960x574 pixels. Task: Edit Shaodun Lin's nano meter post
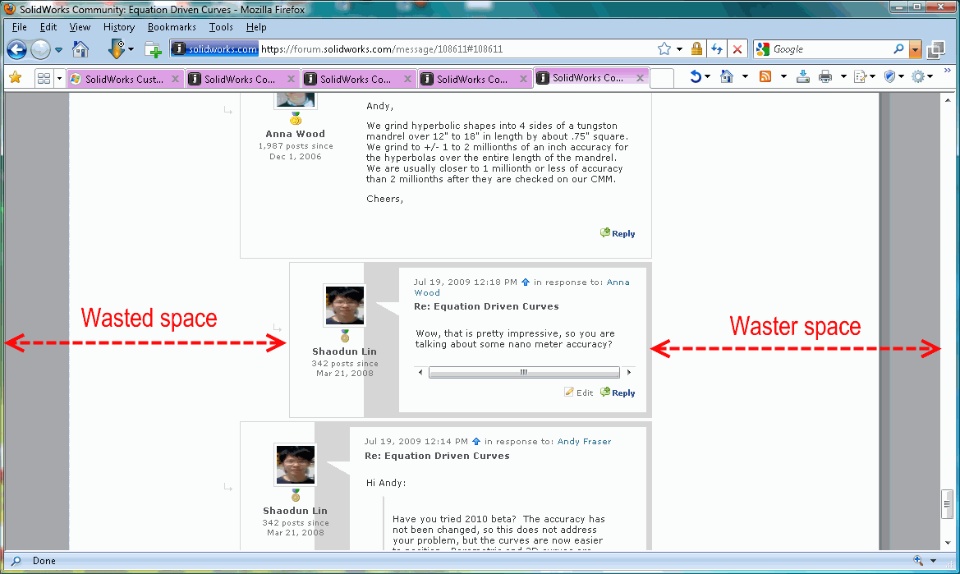click(x=579, y=393)
